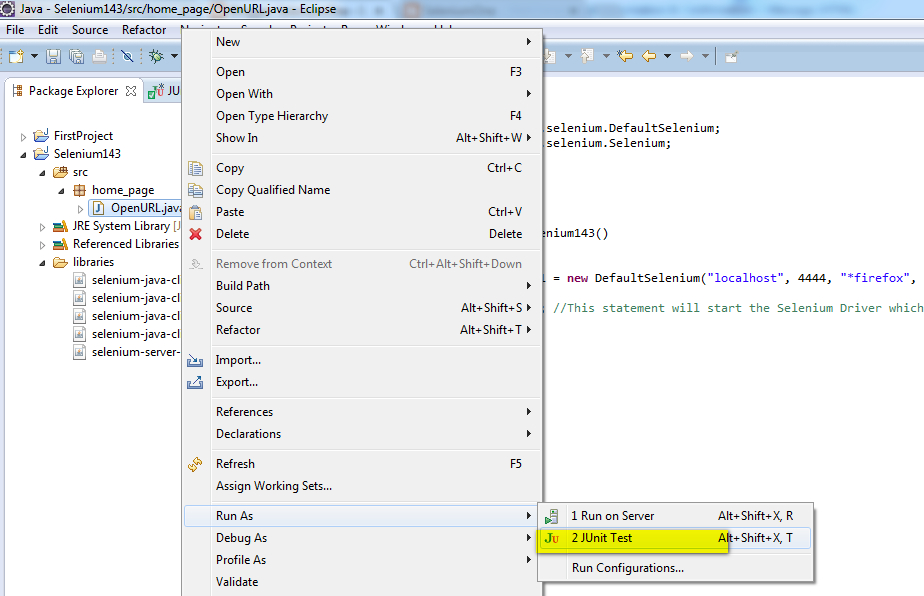Choose 2 JUnit Test

[675, 538]
